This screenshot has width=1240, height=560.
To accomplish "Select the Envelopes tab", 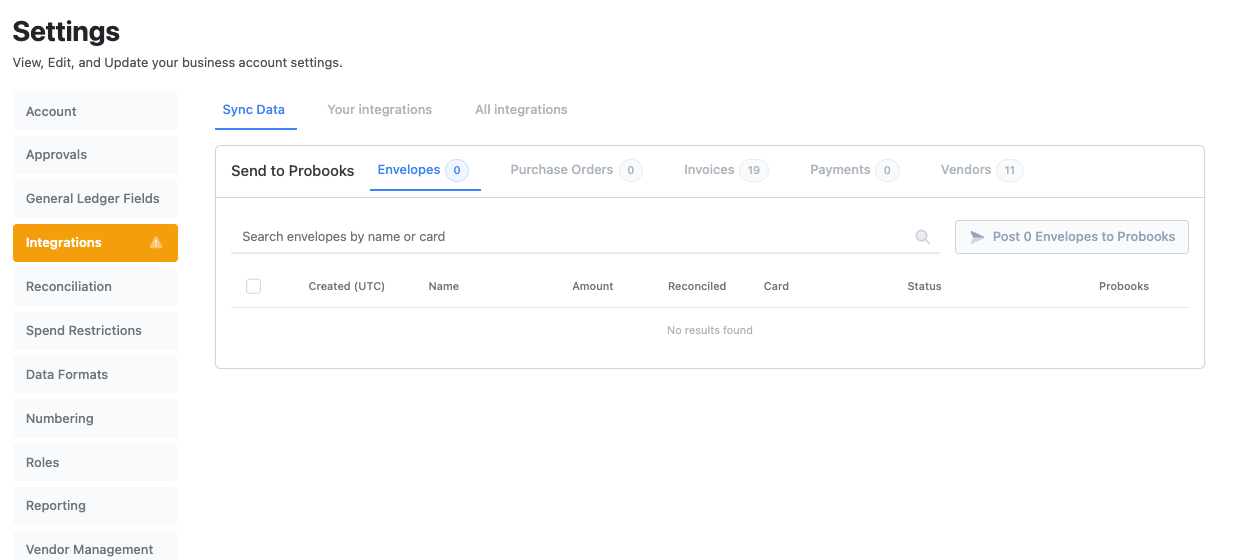I will pyautogui.click(x=423, y=170).
